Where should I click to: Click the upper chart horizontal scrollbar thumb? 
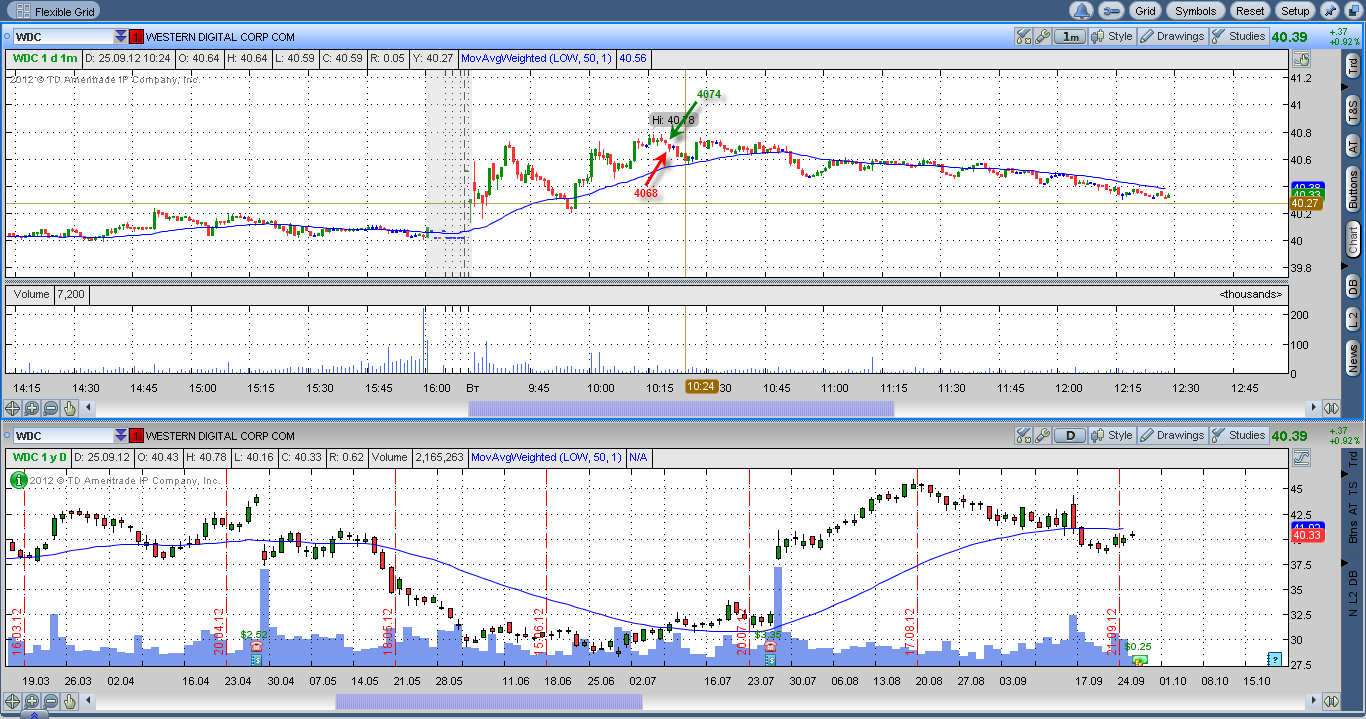[x=681, y=408]
